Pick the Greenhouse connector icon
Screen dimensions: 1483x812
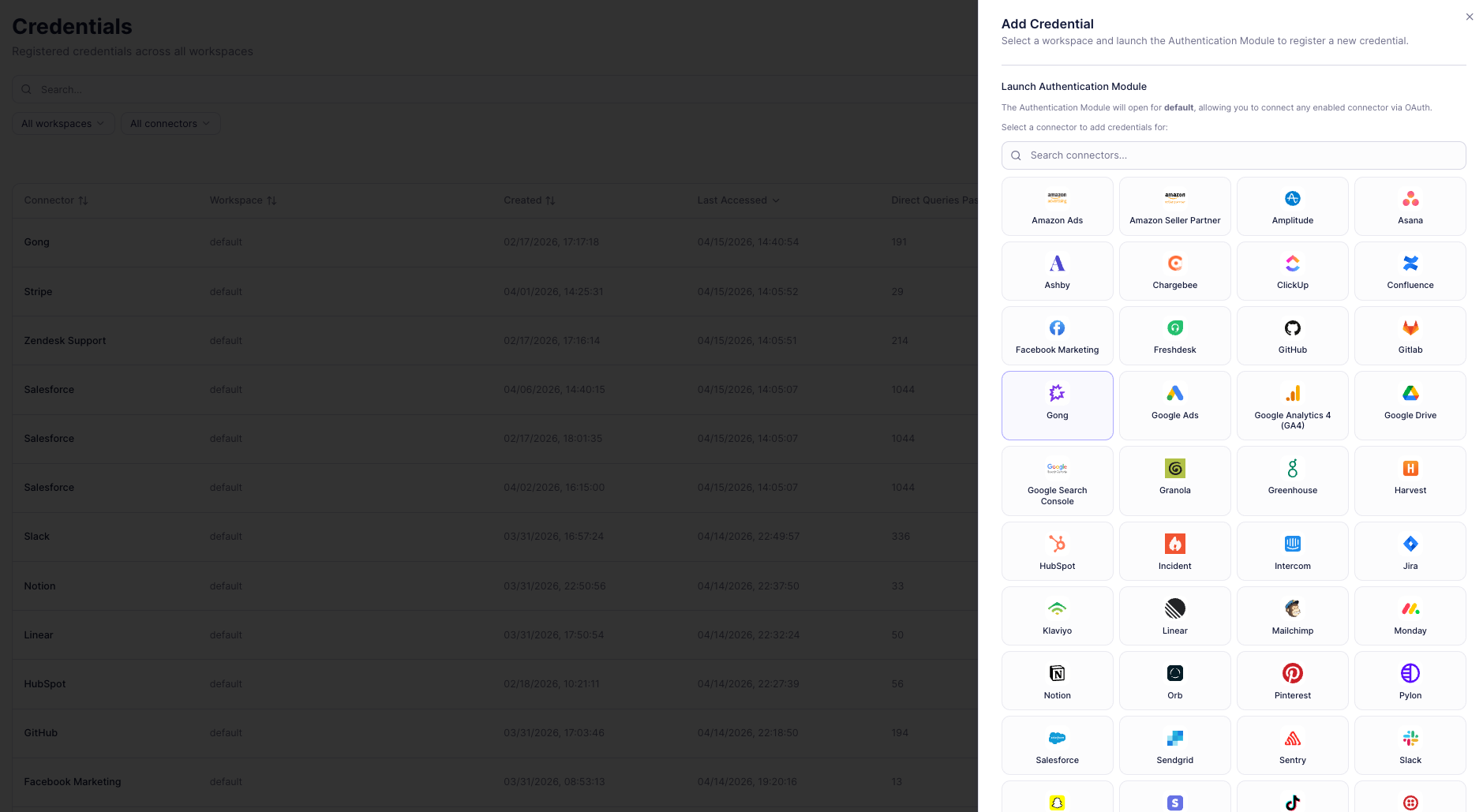(1292, 468)
